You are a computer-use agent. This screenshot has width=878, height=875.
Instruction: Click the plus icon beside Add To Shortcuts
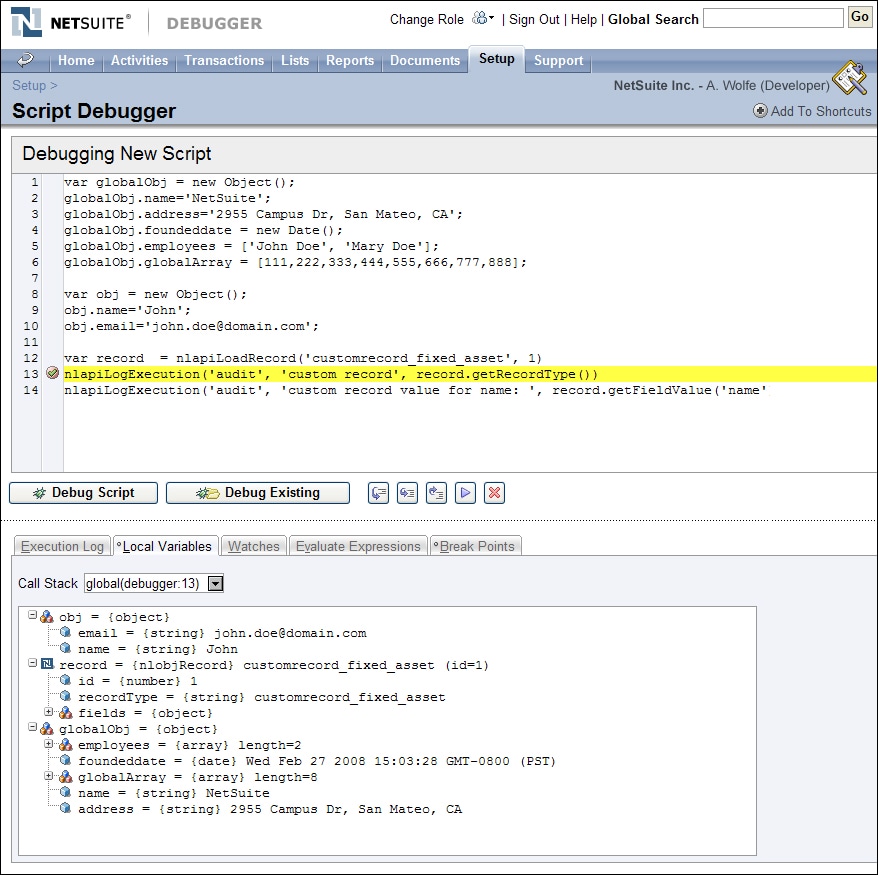pos(760,111)
